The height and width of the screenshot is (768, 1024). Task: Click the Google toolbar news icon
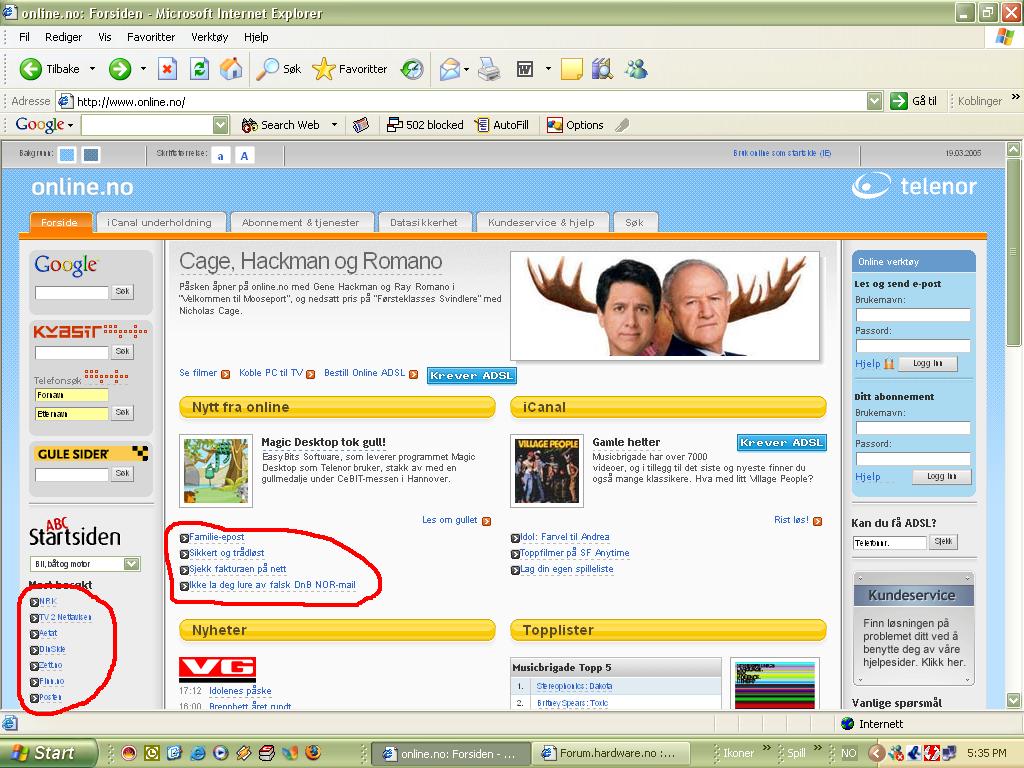tap(361, 125)
